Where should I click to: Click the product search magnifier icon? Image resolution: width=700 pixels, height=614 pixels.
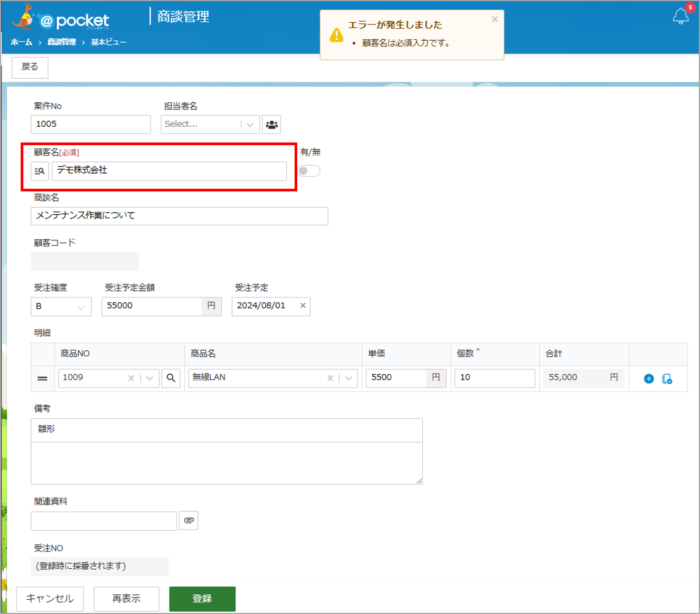pos(171,378)
